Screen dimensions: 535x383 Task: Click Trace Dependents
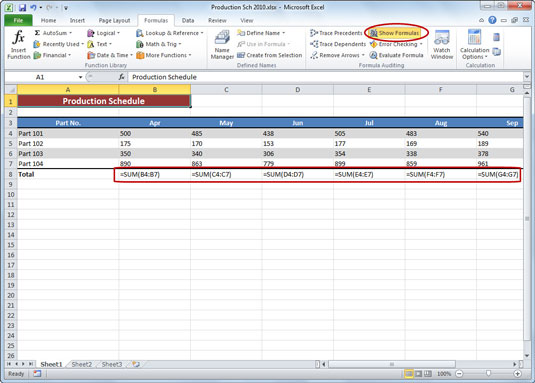[x=338, y=44]
